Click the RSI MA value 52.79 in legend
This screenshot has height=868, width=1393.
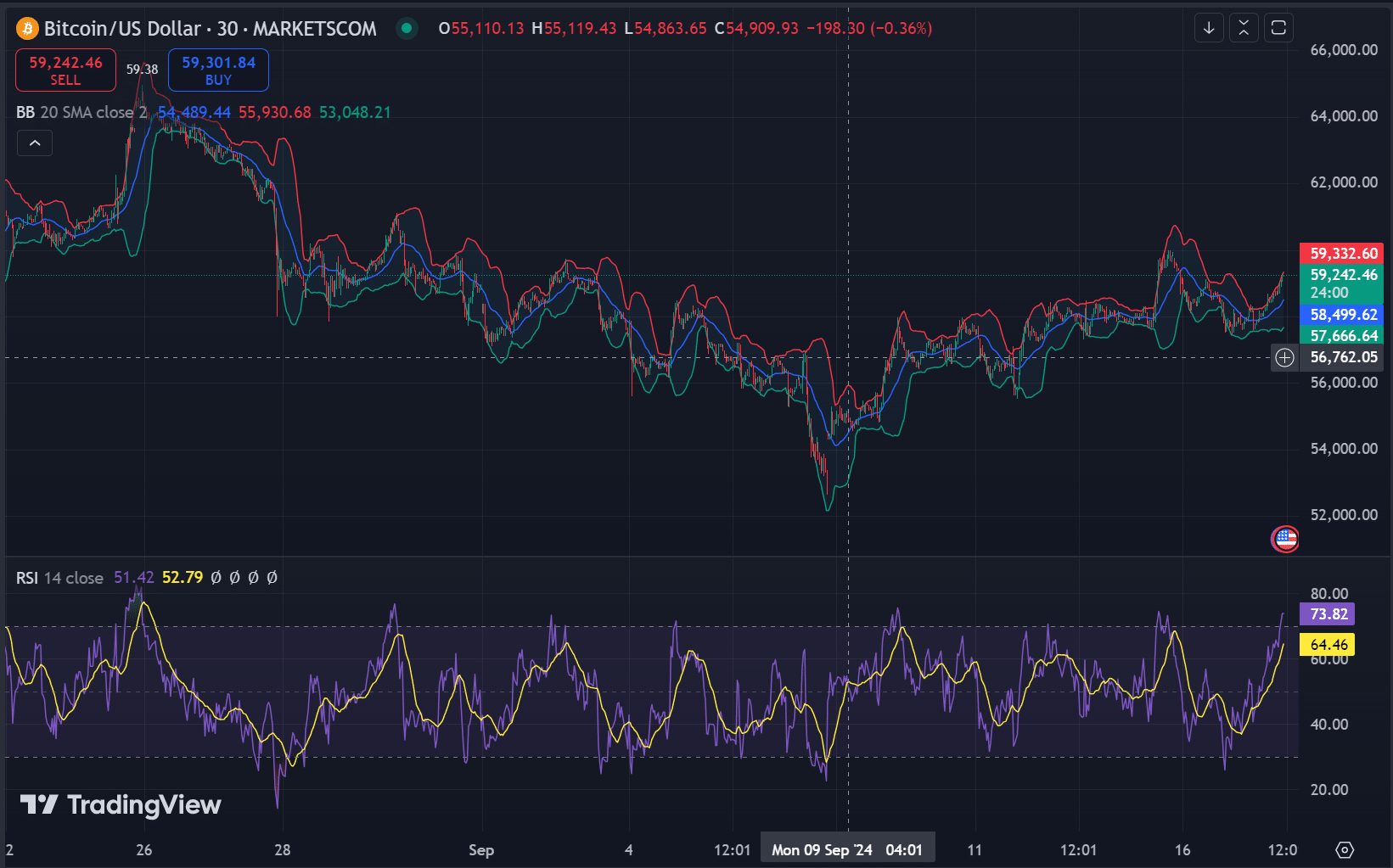coord(183,578)
